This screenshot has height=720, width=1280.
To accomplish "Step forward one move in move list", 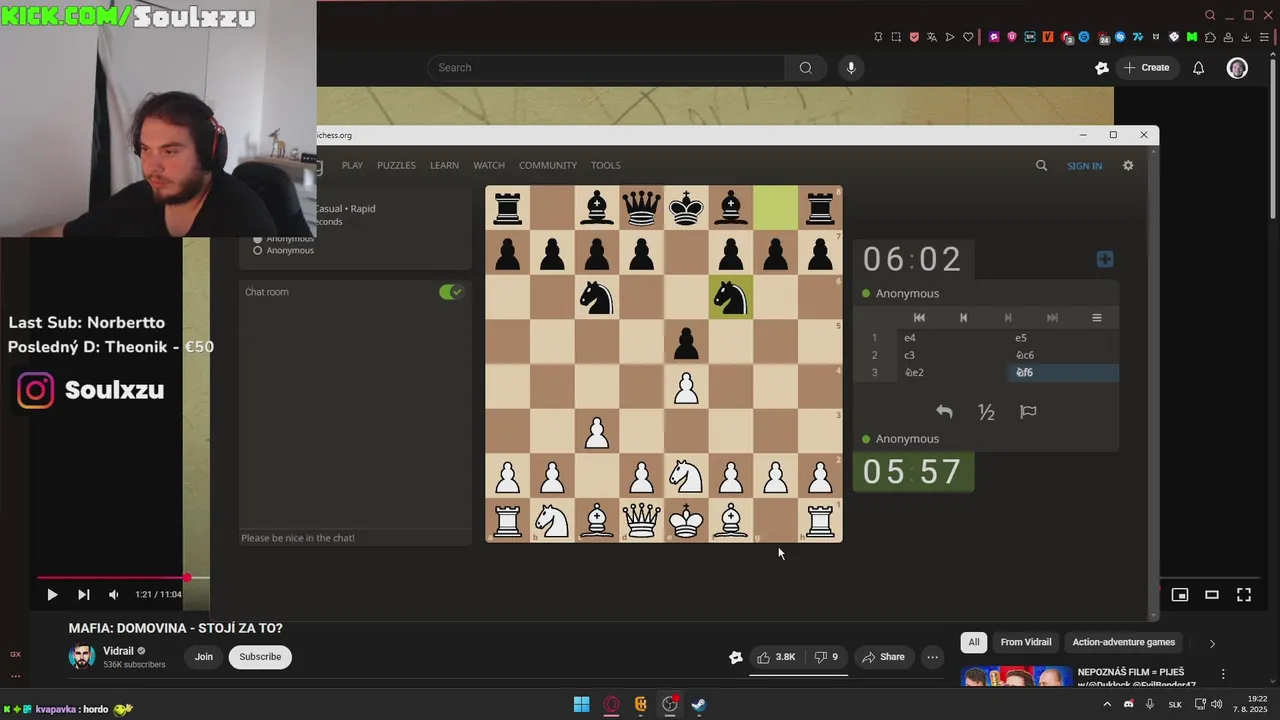I will tap(1008, 318).
